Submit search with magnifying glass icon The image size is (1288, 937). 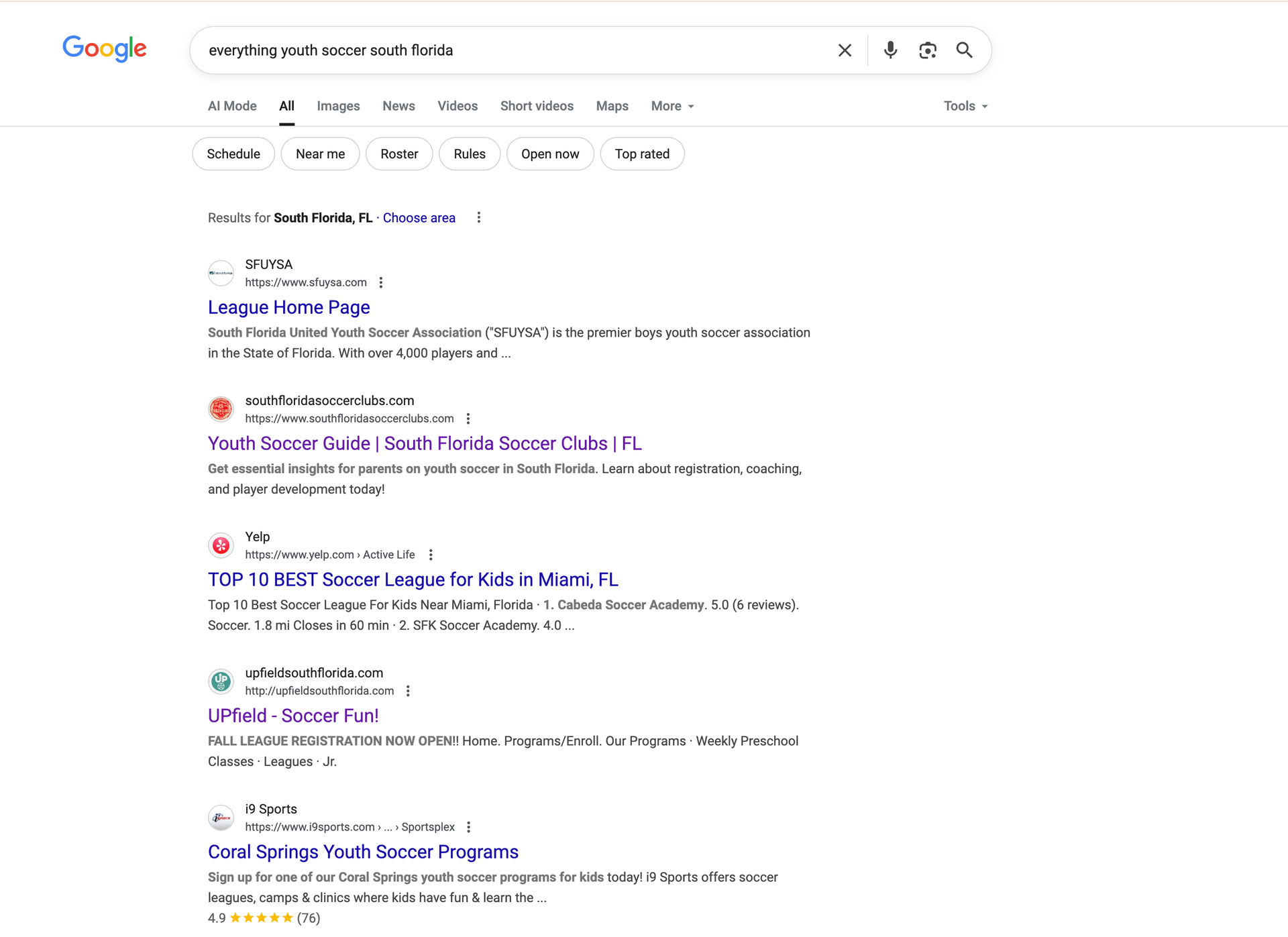pos(964,50)
